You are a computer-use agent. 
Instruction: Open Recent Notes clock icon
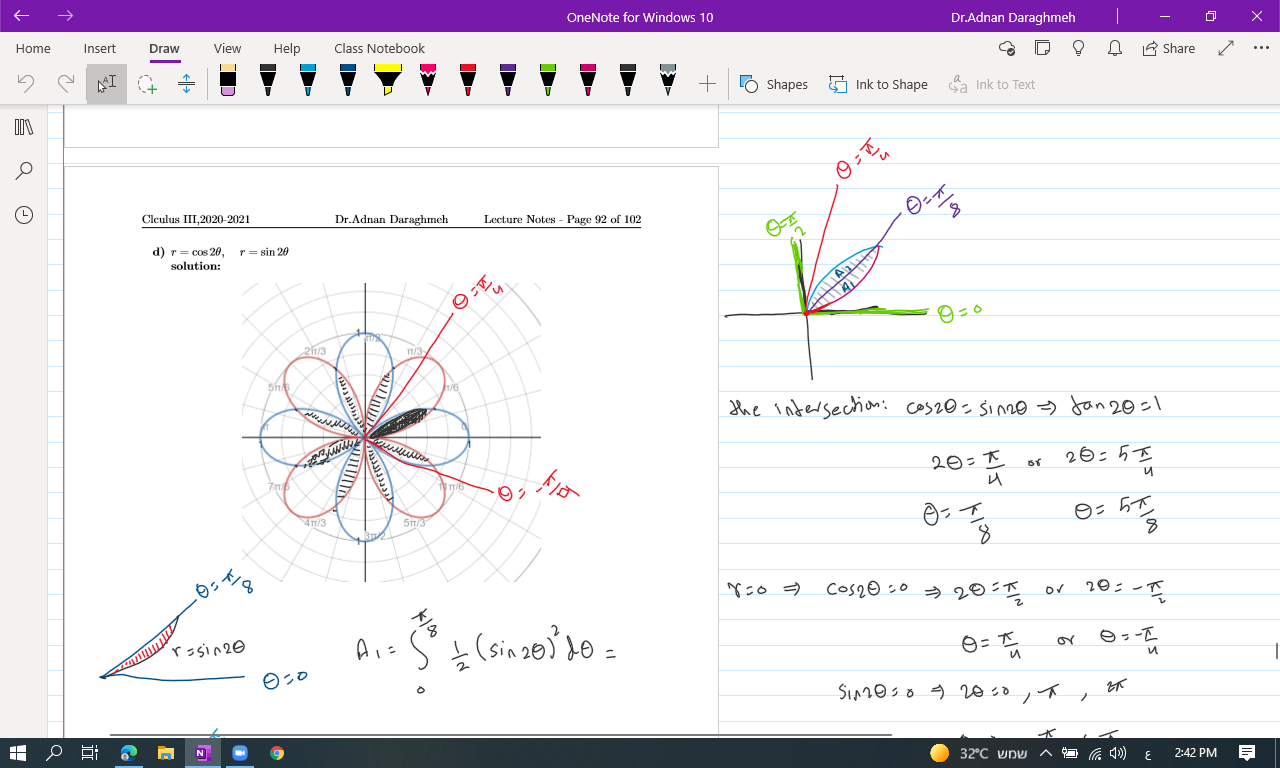pyautogui.click(x=24, y=215)
